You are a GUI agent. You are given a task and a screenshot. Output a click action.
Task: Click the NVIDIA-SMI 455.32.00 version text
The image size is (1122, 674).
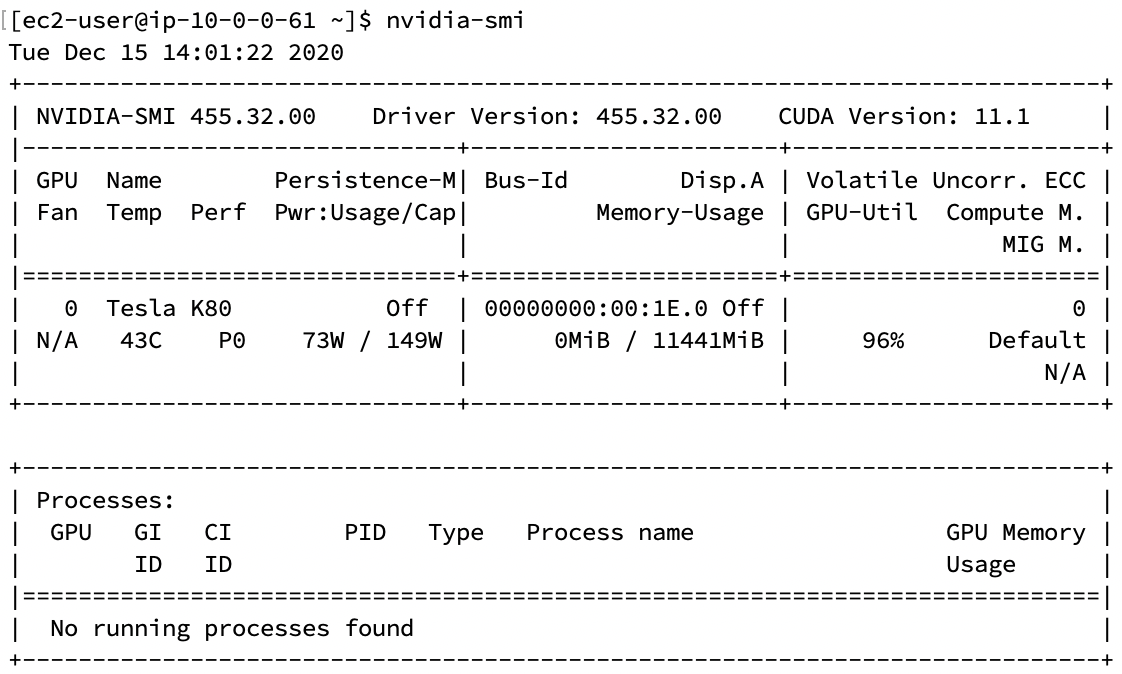pos(176,117)
